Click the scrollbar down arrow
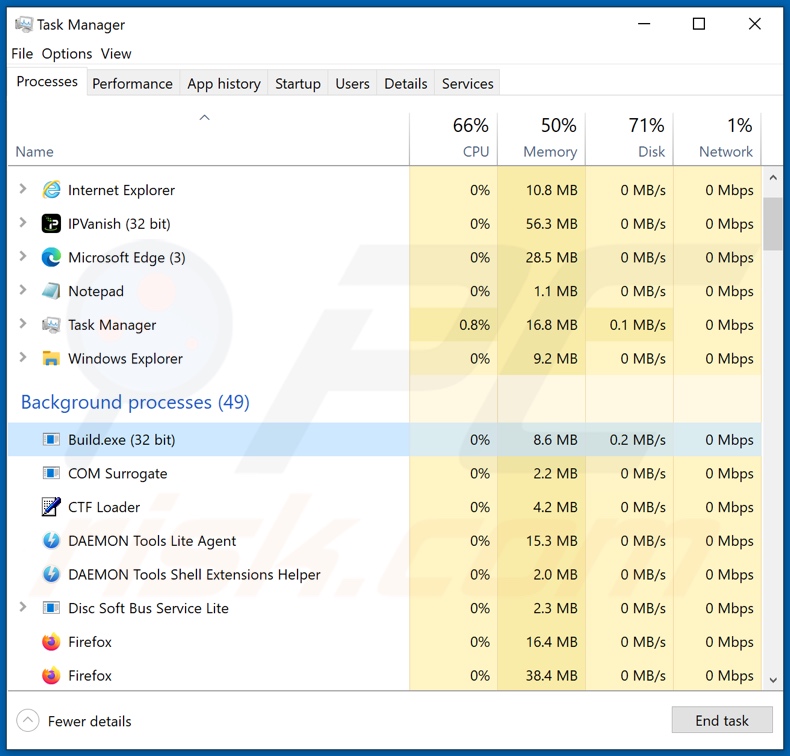Image resolution: width=790 pixels, height=756 pixels. tap(773, 680)
